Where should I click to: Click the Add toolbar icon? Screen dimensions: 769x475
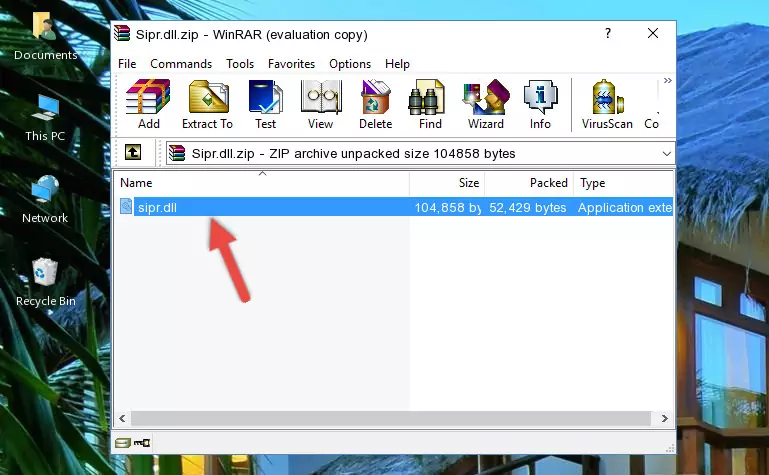coord(148,104)
